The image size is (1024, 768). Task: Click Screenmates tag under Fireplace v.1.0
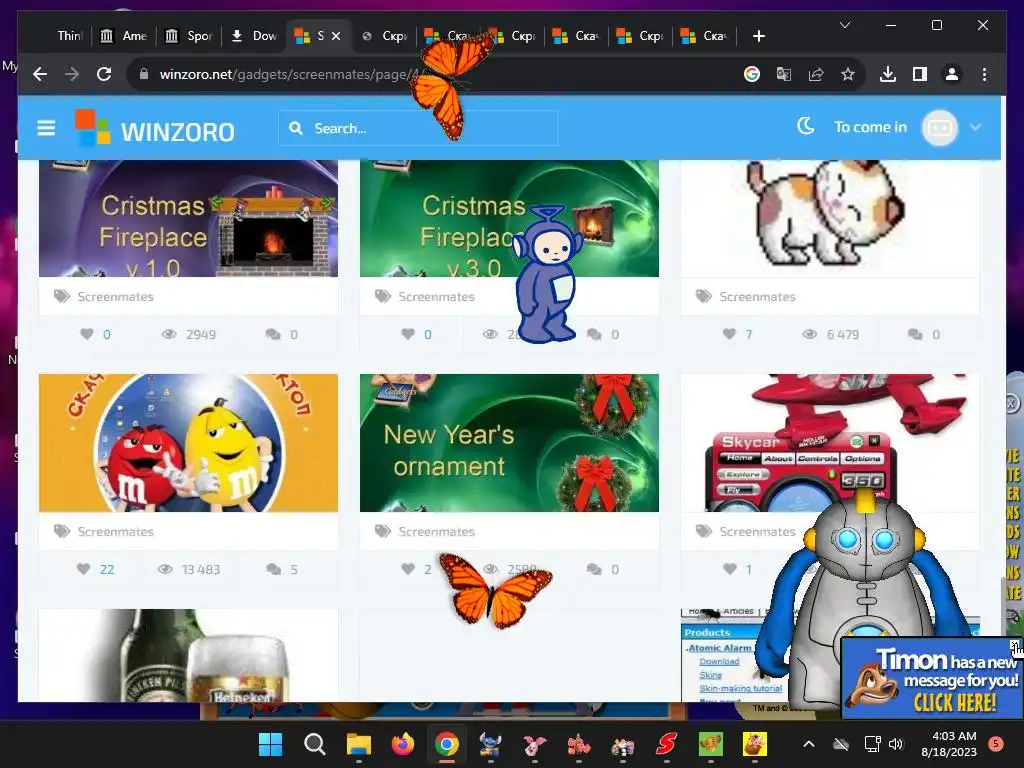(116, 296)
